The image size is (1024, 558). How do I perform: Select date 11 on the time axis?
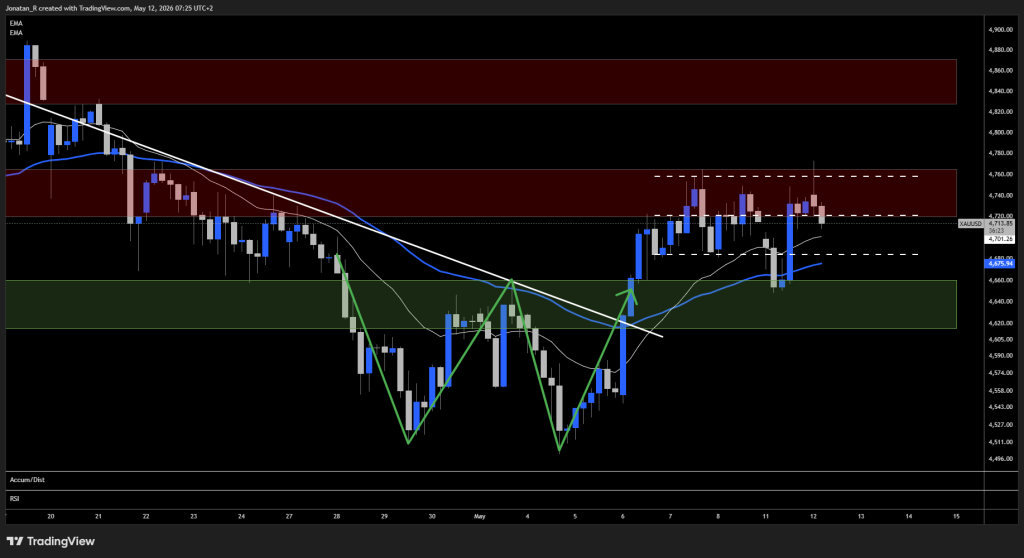pyautogui.click(x=766, y=516)
